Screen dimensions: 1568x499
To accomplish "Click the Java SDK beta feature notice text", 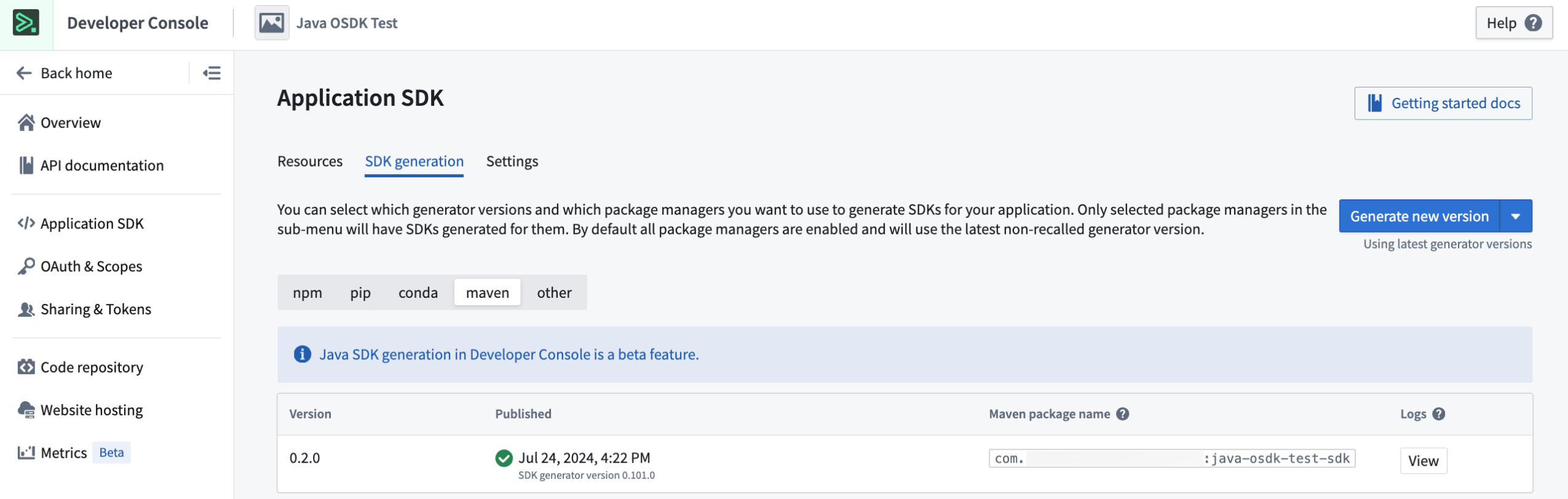I will (x=509, y=354).
